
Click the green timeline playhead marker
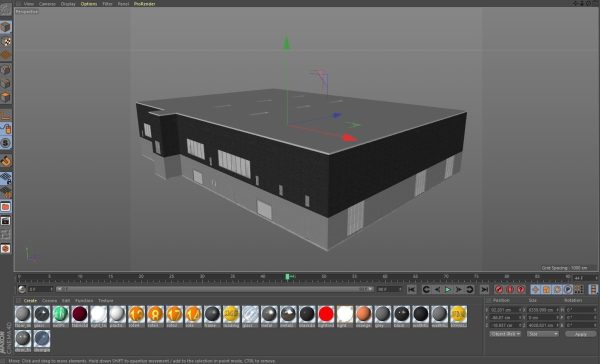coord(287,276)
